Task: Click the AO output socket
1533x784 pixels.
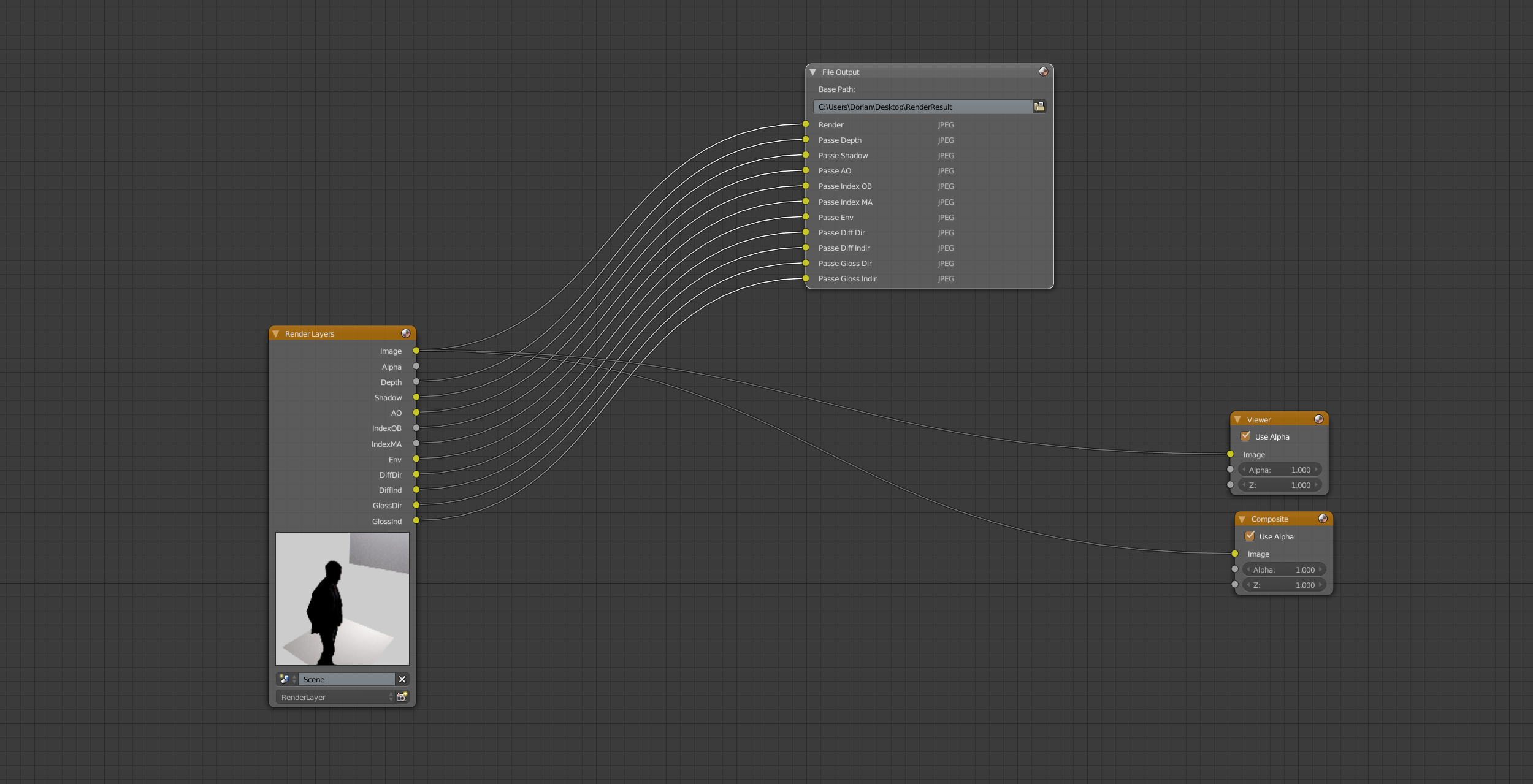Action: [x=416, y=413]
